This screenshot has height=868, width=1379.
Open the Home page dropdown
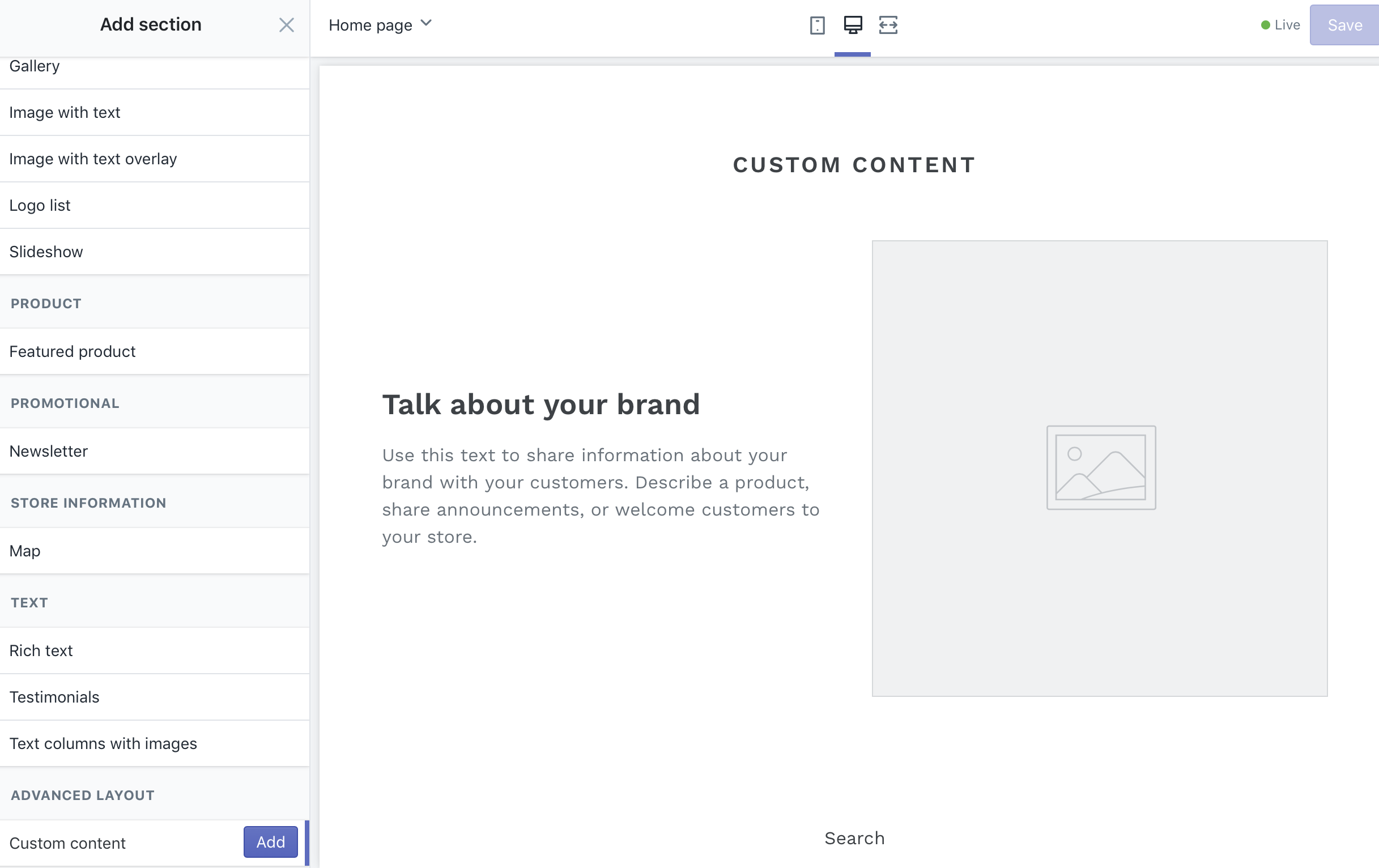(x=380, y=25)
